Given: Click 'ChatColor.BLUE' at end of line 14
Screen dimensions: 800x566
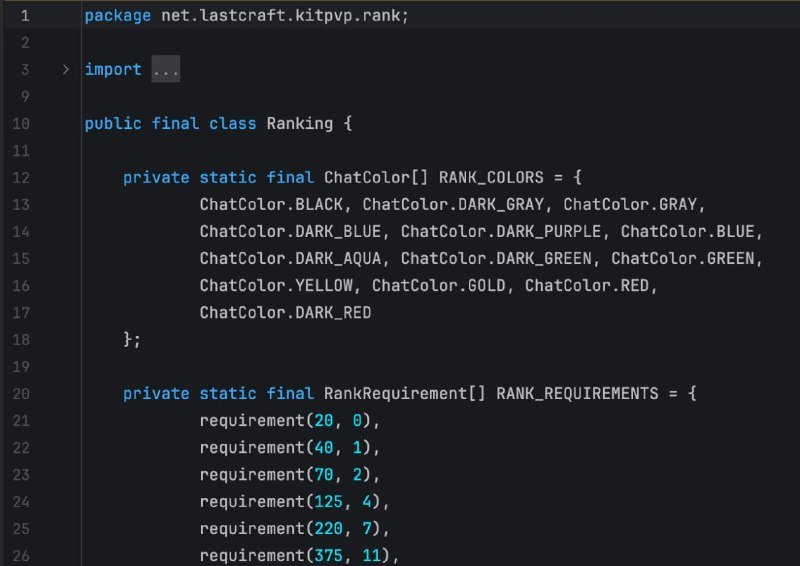Looking at the screenshot, I should (x=687, y=232).
